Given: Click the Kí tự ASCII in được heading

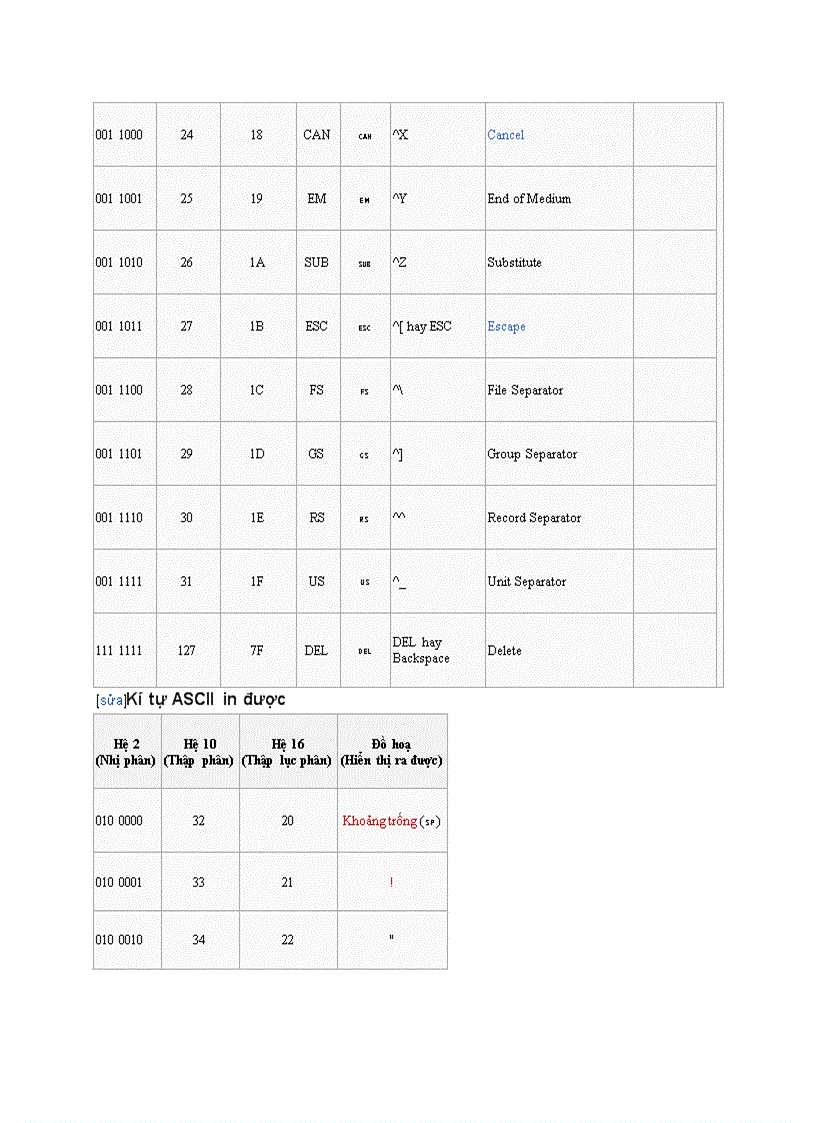Looking at the screenshot, I should tap(206, 699).
